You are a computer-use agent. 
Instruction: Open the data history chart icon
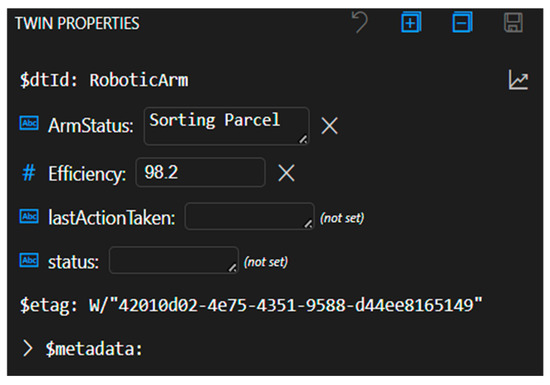pos(518,80)
